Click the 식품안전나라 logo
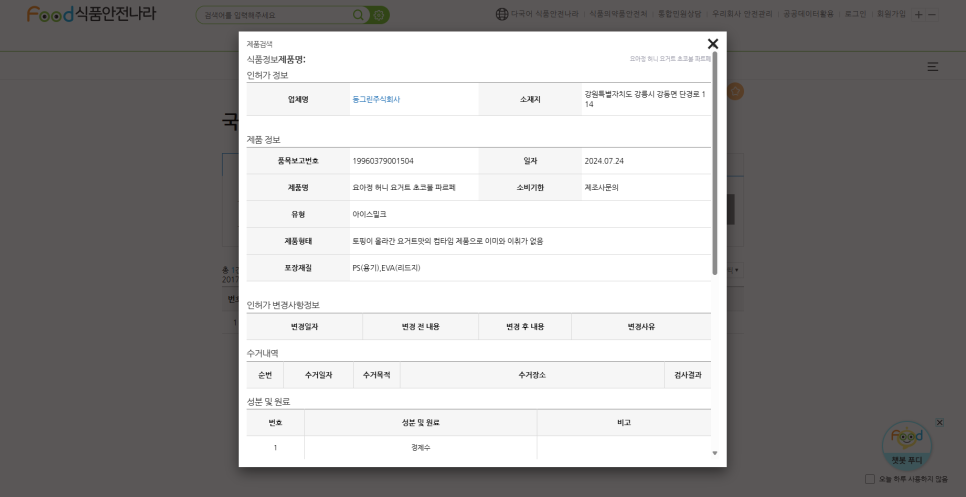Screen dimensions: 966x497 click(x=91, y=14)
